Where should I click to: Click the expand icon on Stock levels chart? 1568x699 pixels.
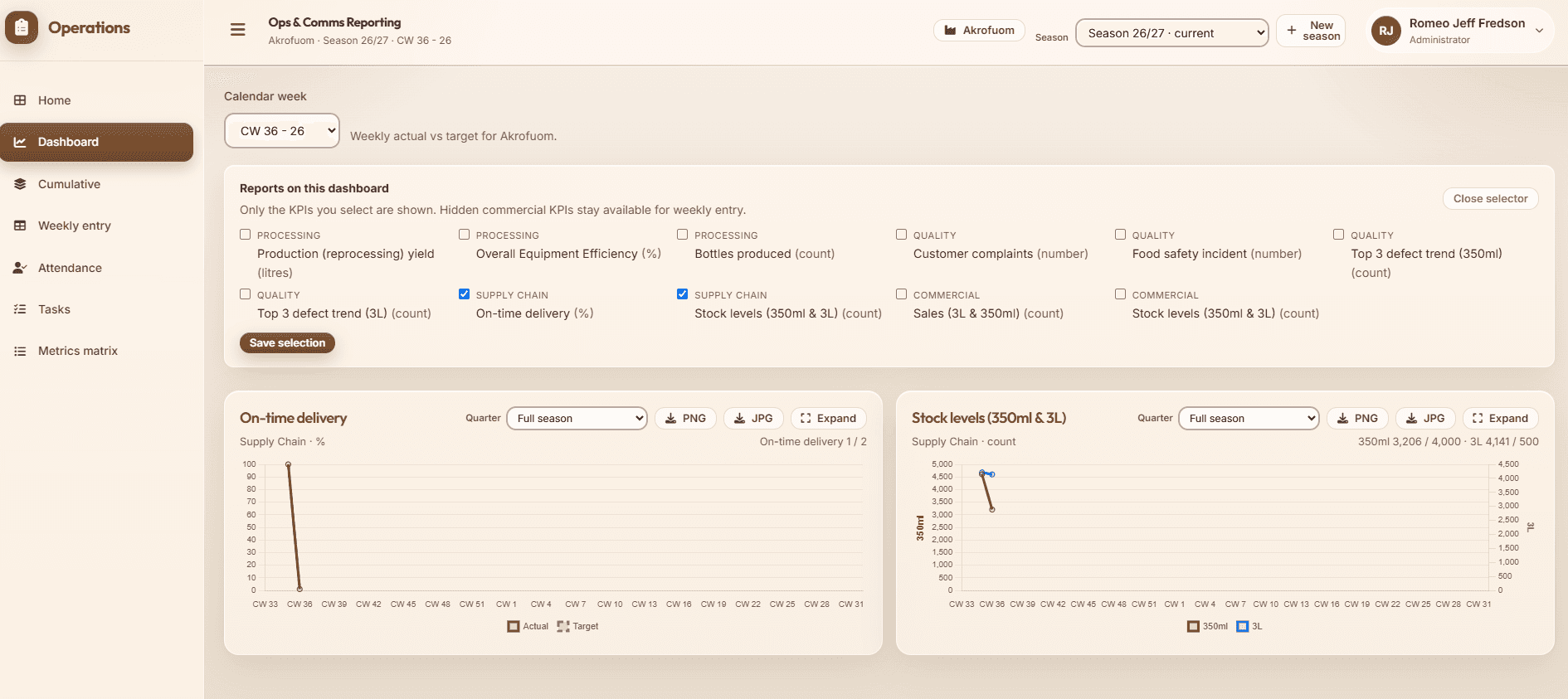[x=1478, y=419]
